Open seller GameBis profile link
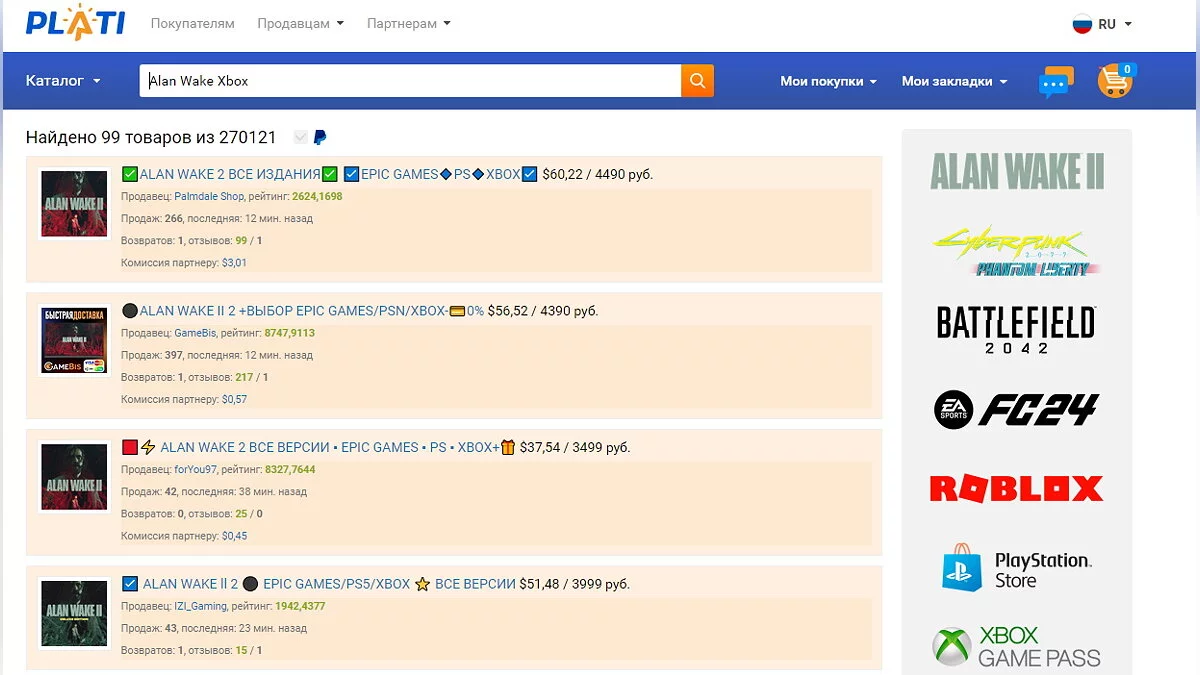 click(x=195, y=333)
